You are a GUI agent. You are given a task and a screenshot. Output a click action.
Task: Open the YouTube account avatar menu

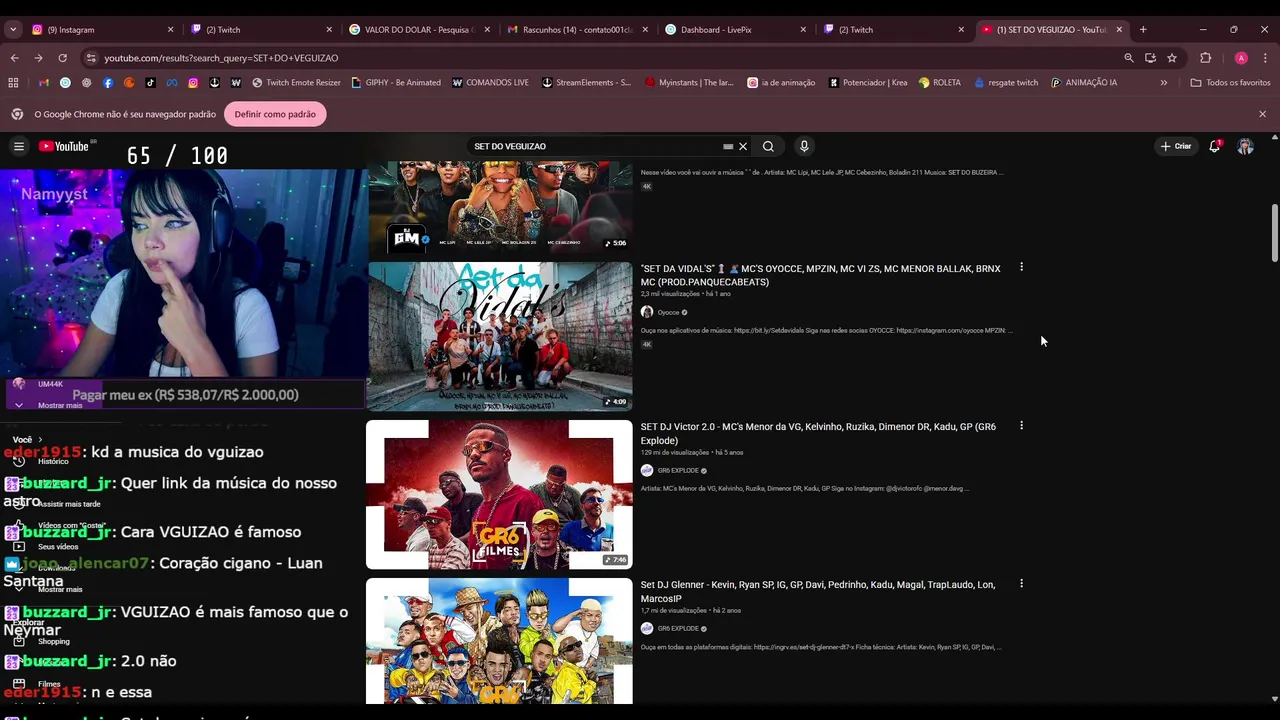(1245, 146)
